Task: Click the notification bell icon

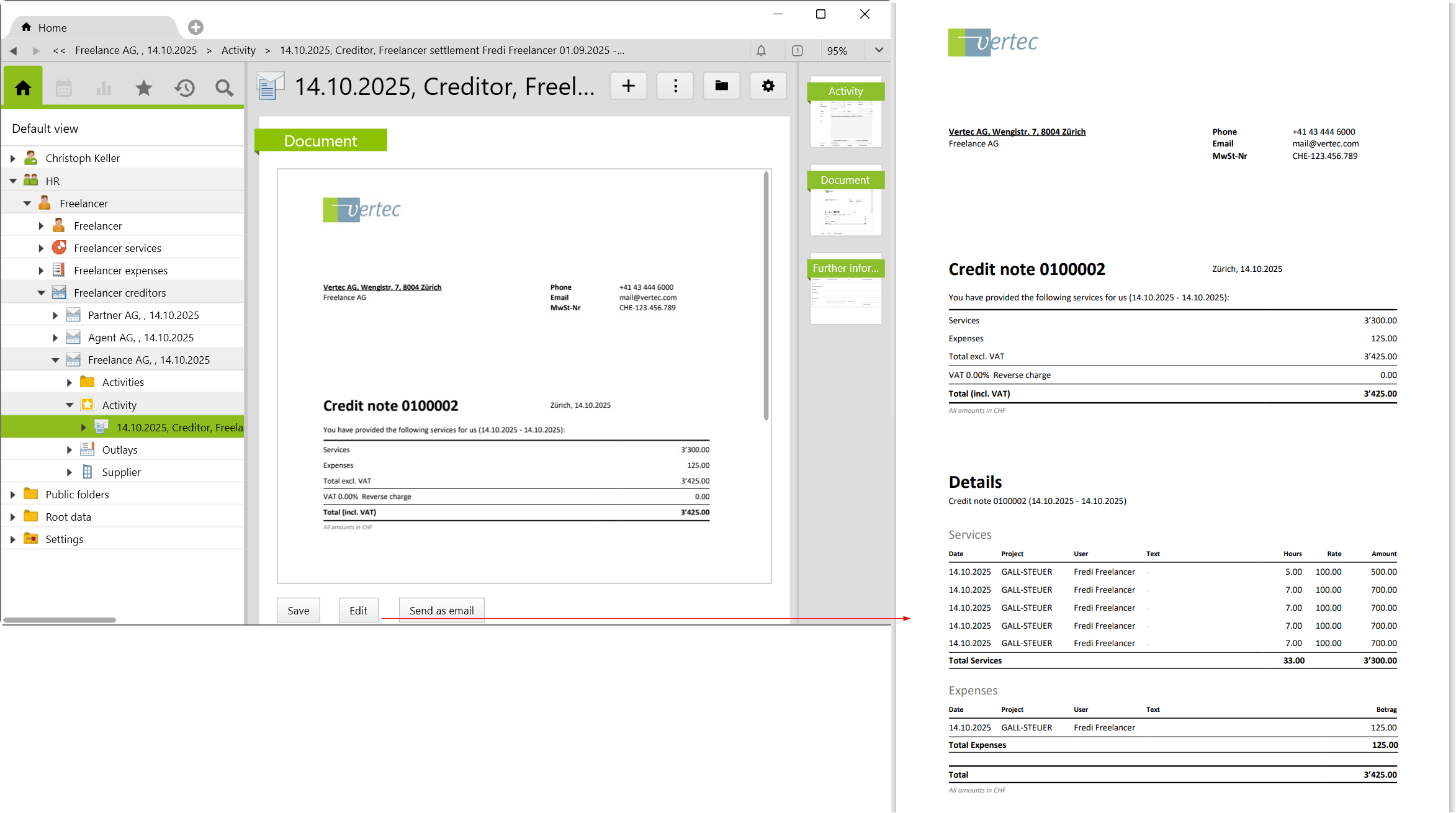Action: pos(761,50)
